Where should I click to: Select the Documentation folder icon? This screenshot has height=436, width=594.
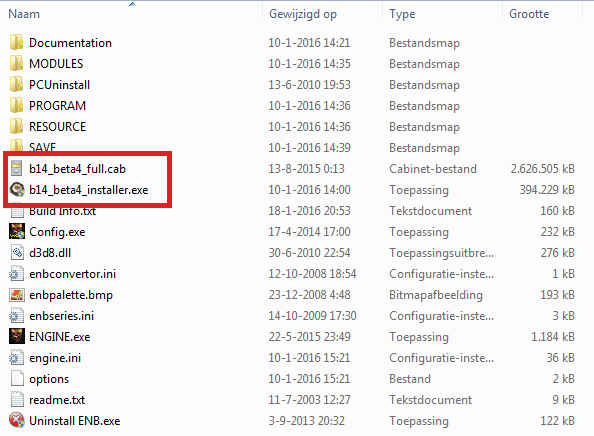16,42
